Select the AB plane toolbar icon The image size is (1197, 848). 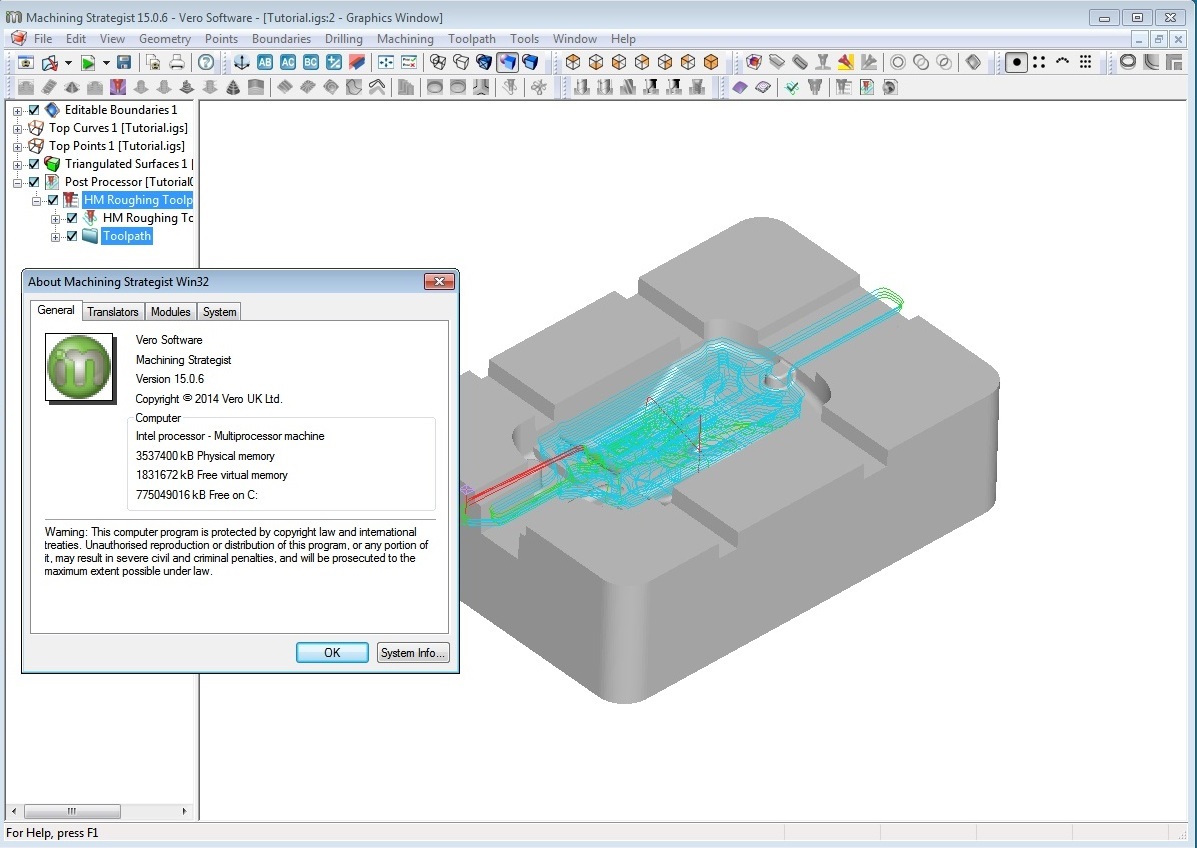tap(265, 63)
